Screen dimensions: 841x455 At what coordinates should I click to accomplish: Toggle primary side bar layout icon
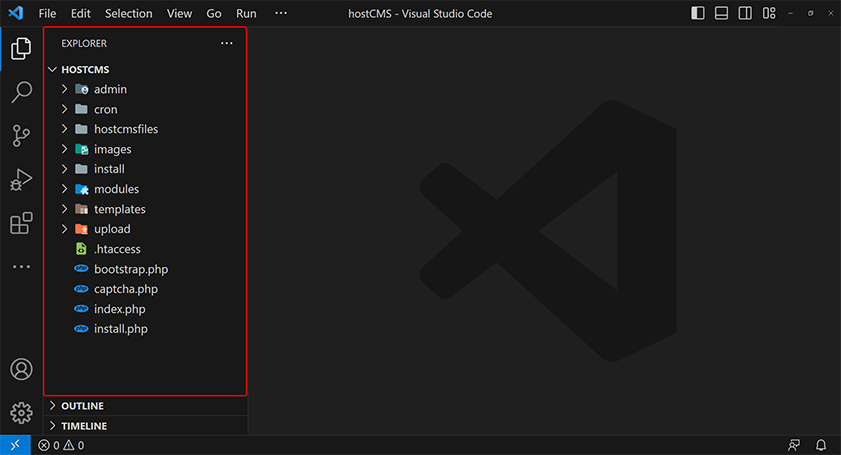pyautogui.click(x=698, y=13)
